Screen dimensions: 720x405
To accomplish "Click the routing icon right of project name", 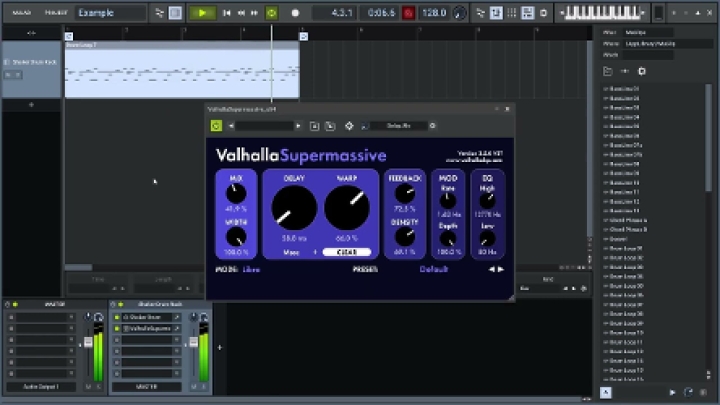I will coord(159,13).
